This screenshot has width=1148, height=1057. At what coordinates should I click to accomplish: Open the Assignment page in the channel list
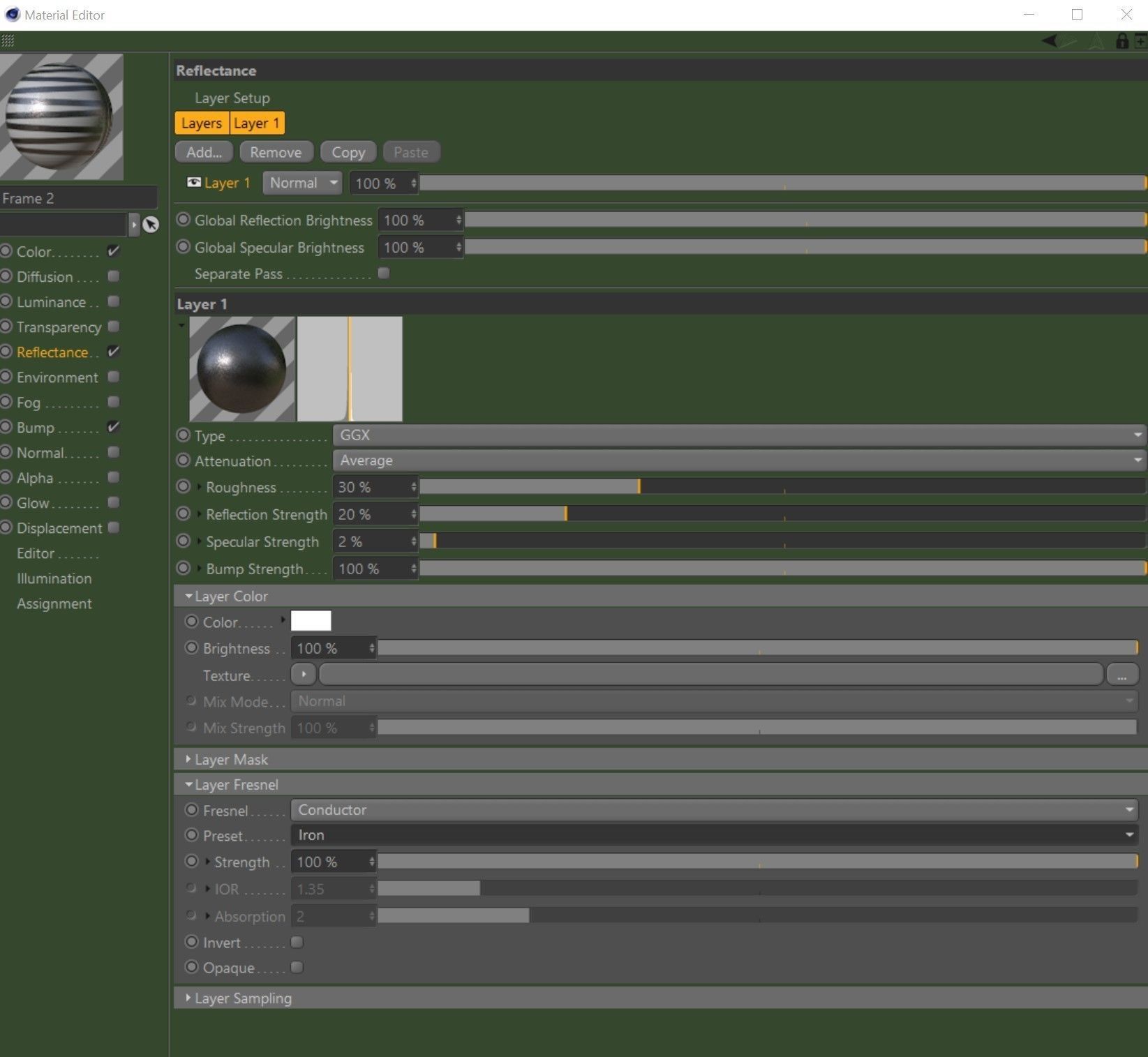[54, 604]
